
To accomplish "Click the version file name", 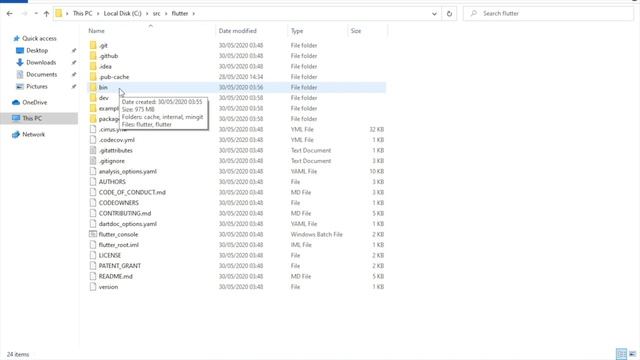I will [108, 287].
